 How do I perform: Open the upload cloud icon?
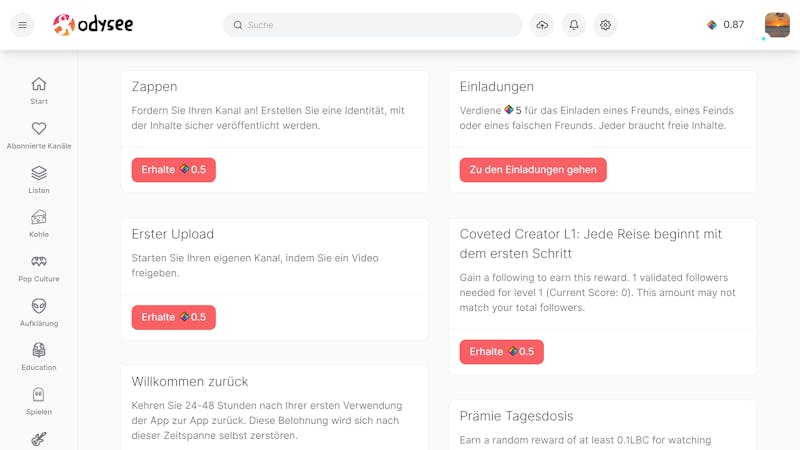click(542, 24)
